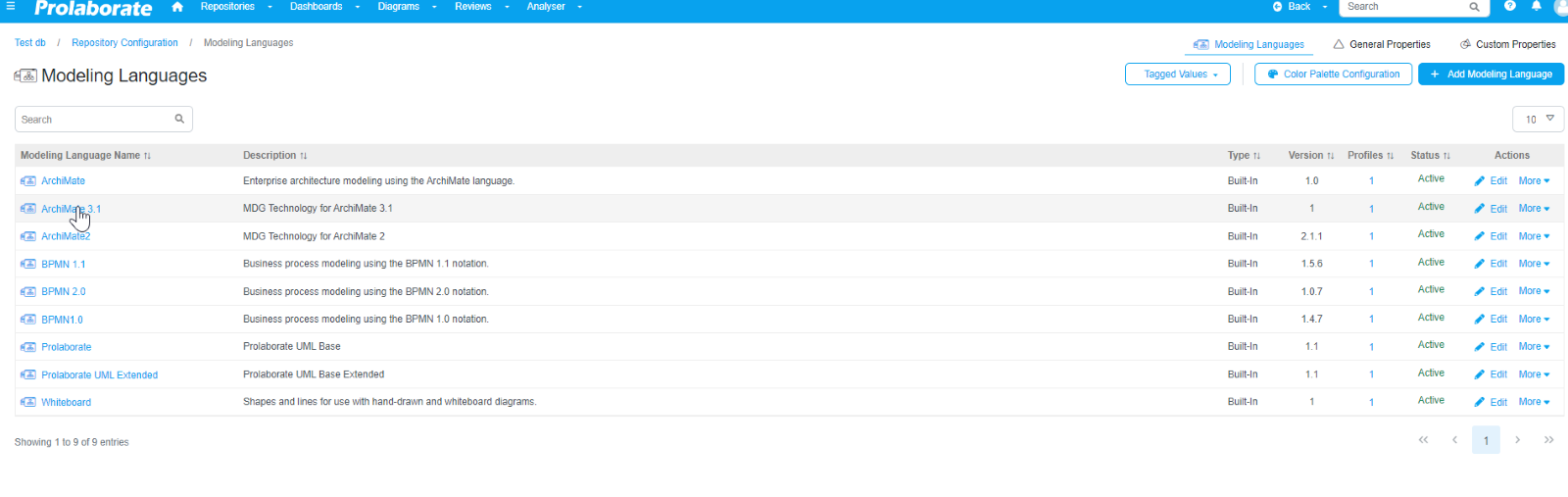Image resolution: width=1568 pixels, height=497 pixels.
Task: Click the ArchiMate row language icon
Action: (x=28, y=181)
